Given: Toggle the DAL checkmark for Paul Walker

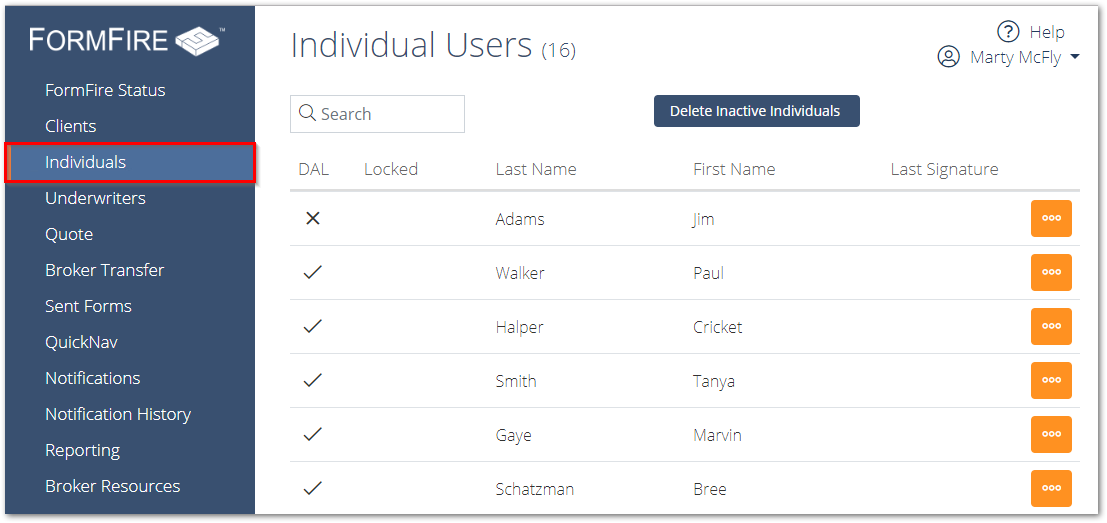Looking at the screenshot, I should pos(313,272).
